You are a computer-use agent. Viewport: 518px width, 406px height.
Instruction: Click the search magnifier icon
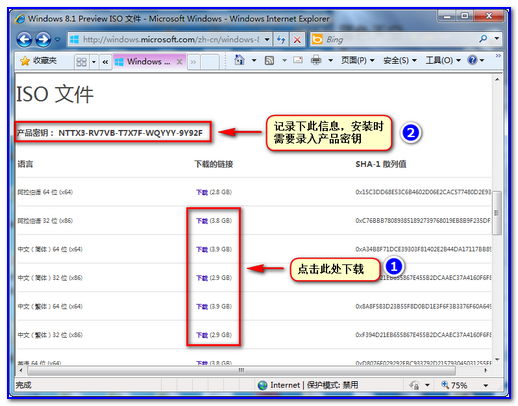pos(483,39)
